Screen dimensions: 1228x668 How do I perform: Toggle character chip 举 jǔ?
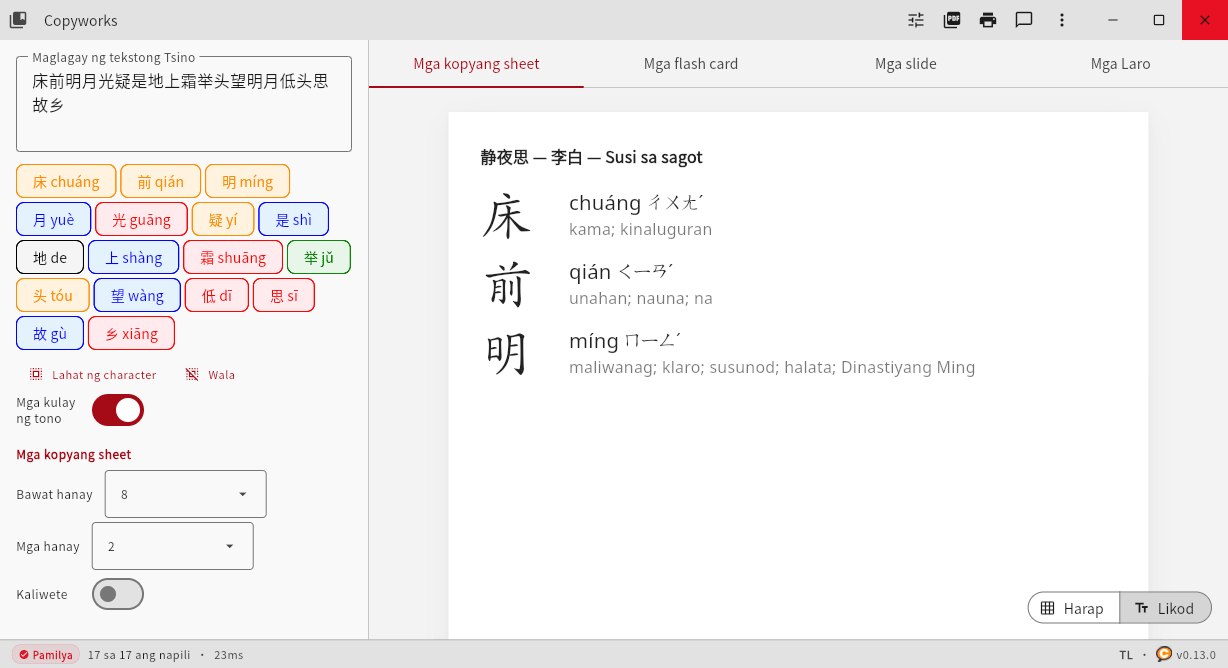(x=319, y=257)
